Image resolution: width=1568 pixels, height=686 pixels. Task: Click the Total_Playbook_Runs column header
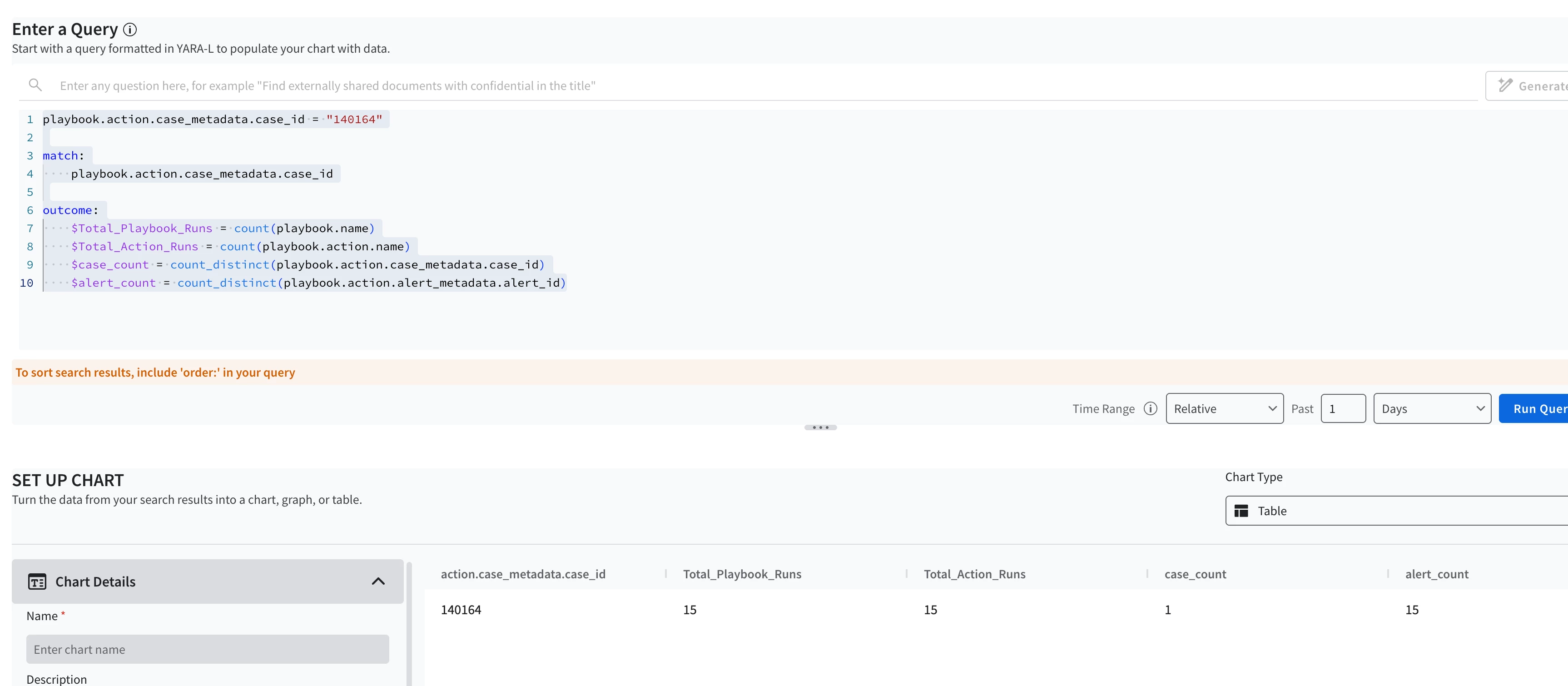pyautogui.click(x=741, y=574)
